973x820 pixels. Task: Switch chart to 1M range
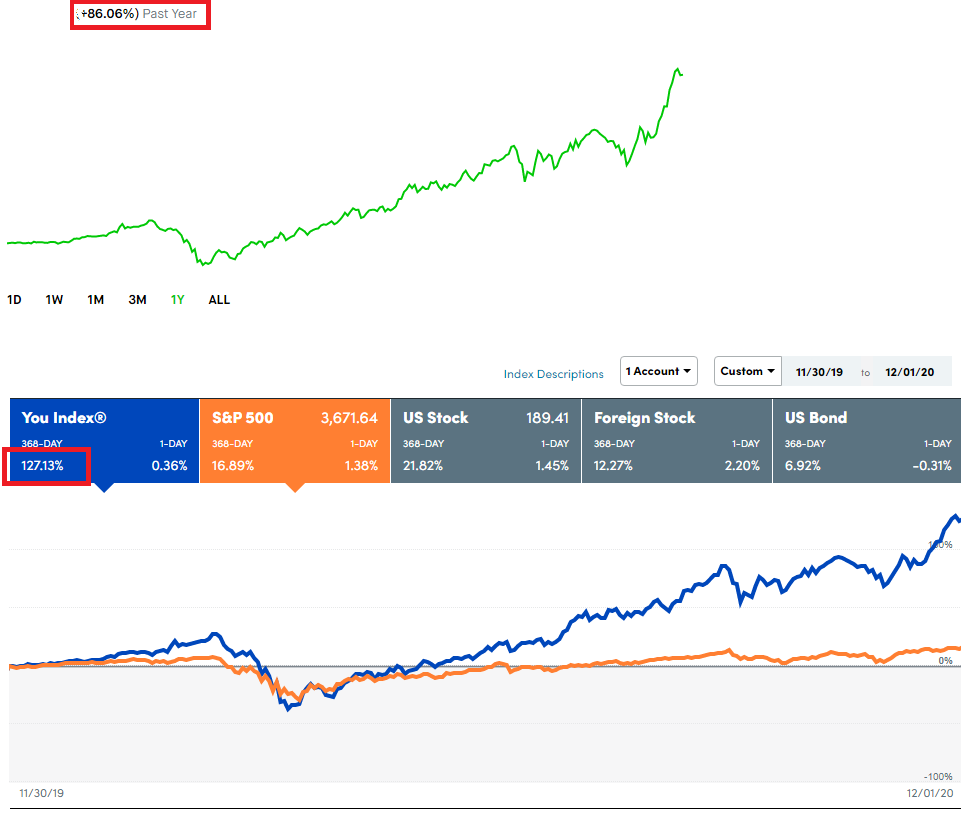(96, 300)
